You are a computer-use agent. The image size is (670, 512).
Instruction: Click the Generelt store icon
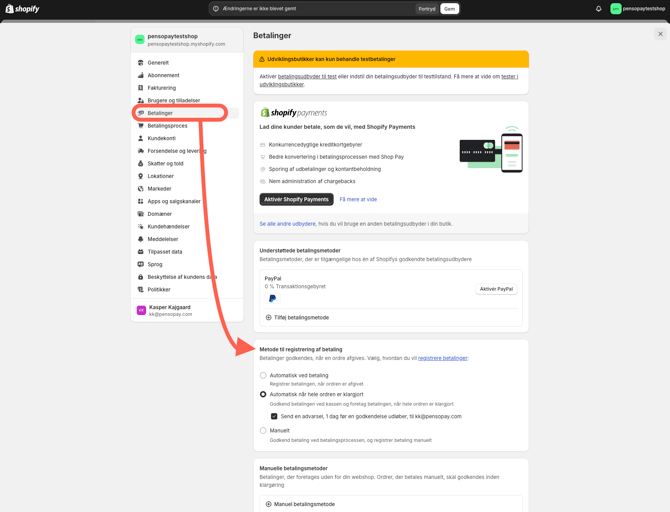(x=141, y=62)
